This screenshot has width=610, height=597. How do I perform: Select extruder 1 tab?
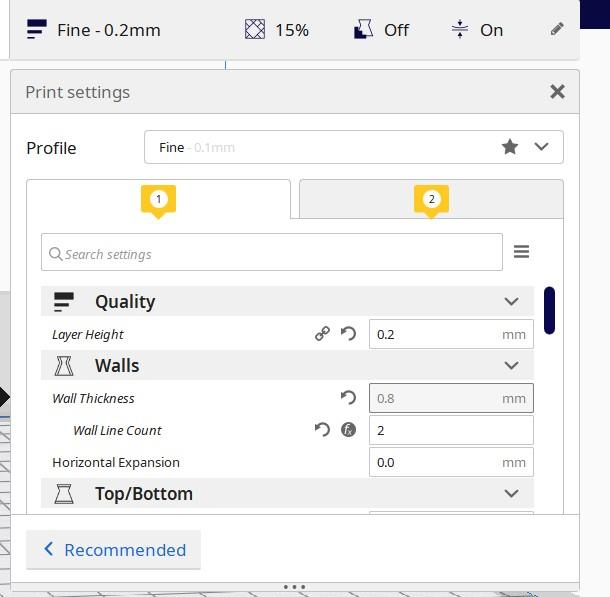click(x=158, y=199)
